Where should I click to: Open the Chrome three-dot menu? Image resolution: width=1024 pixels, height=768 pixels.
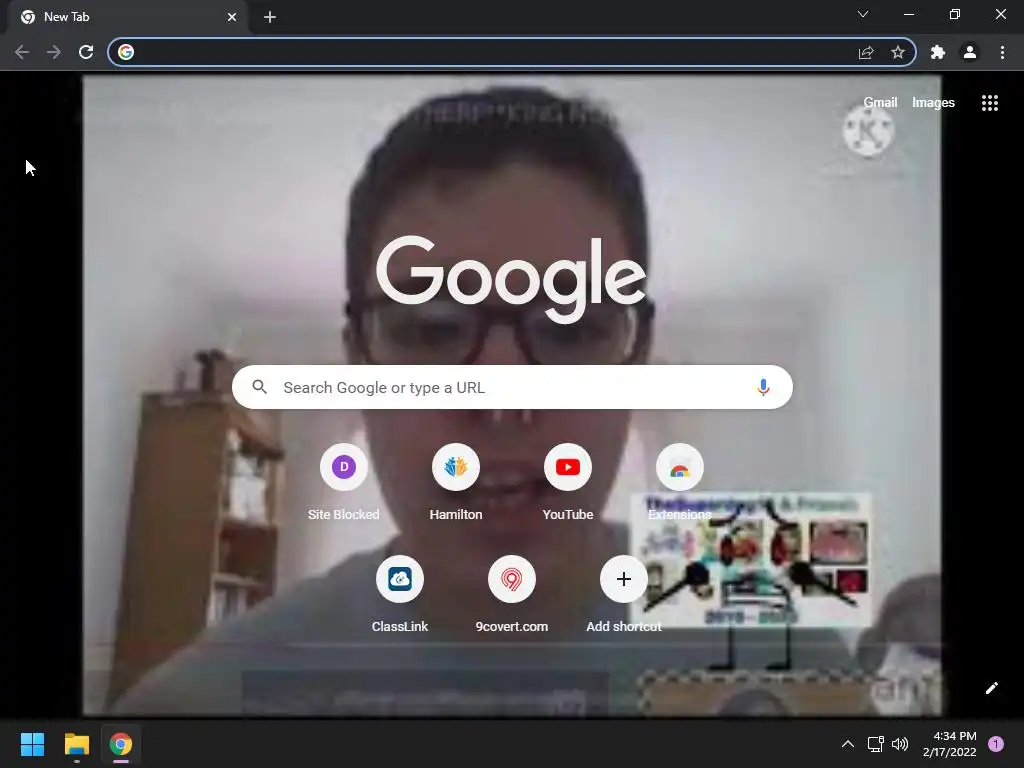click(x=1002, y=52)
